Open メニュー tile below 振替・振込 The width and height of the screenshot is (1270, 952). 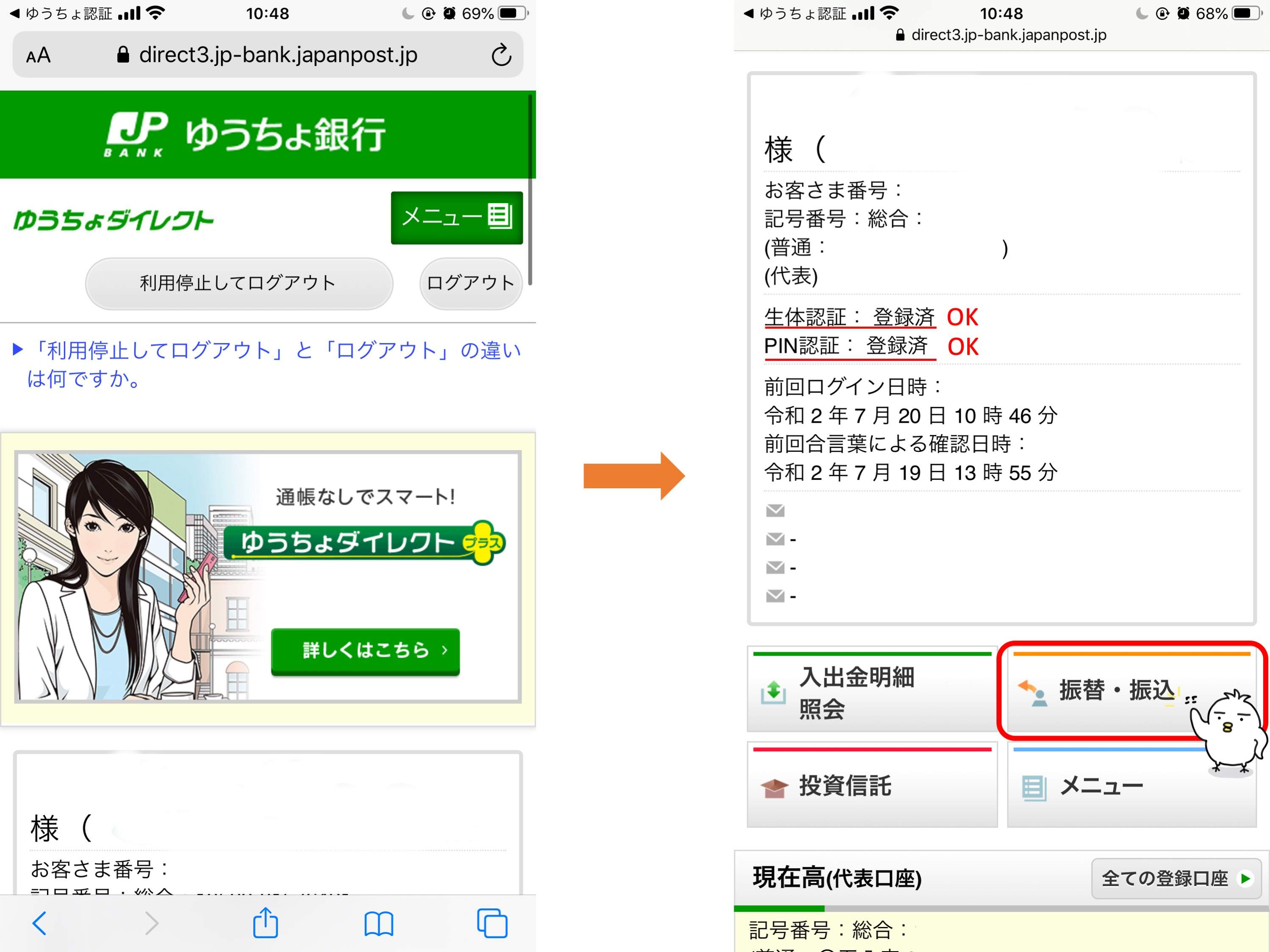(1131, 785)
